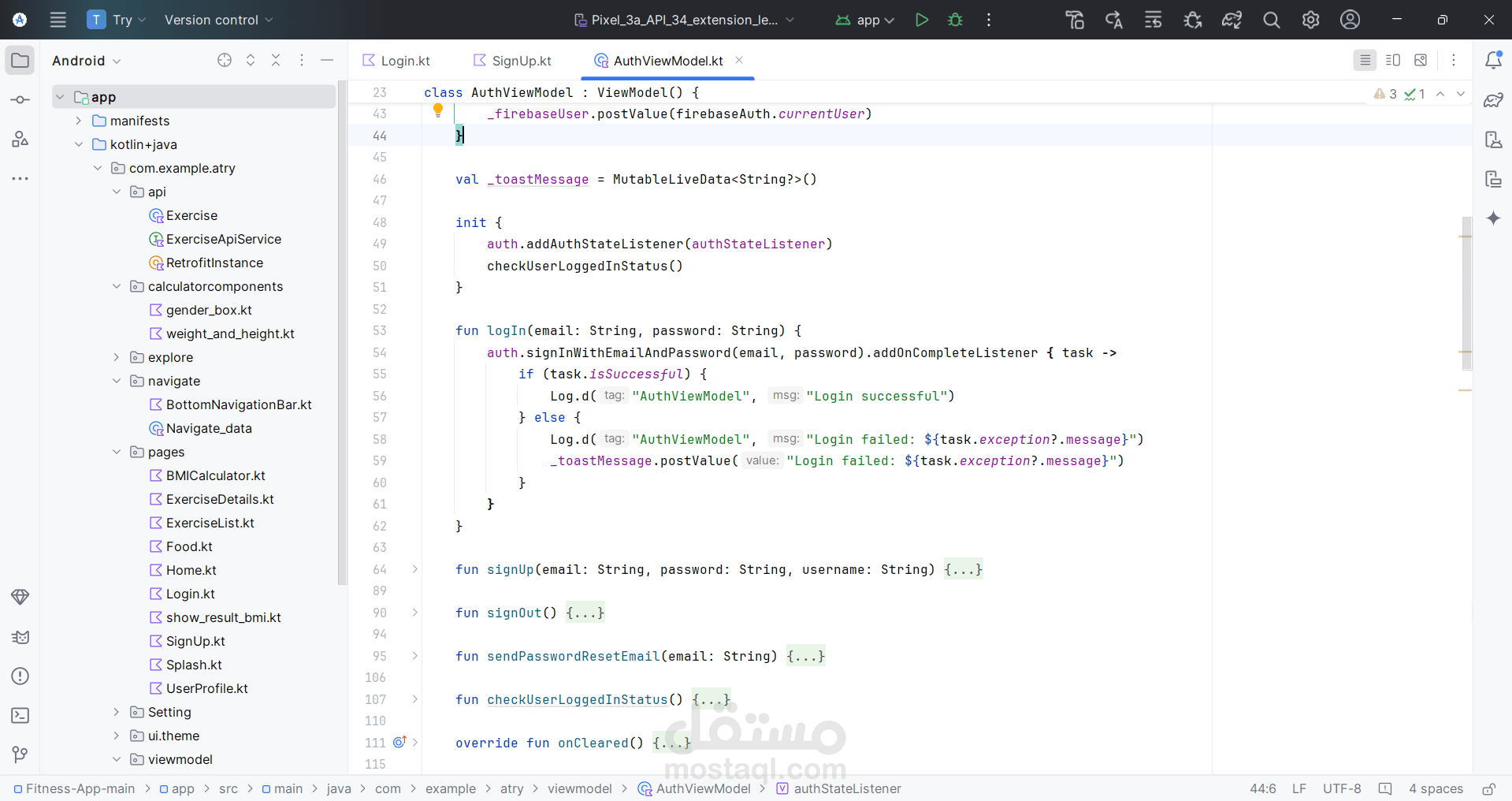Open the account profile icon
1512x801 pixels.
(1350, 20)
